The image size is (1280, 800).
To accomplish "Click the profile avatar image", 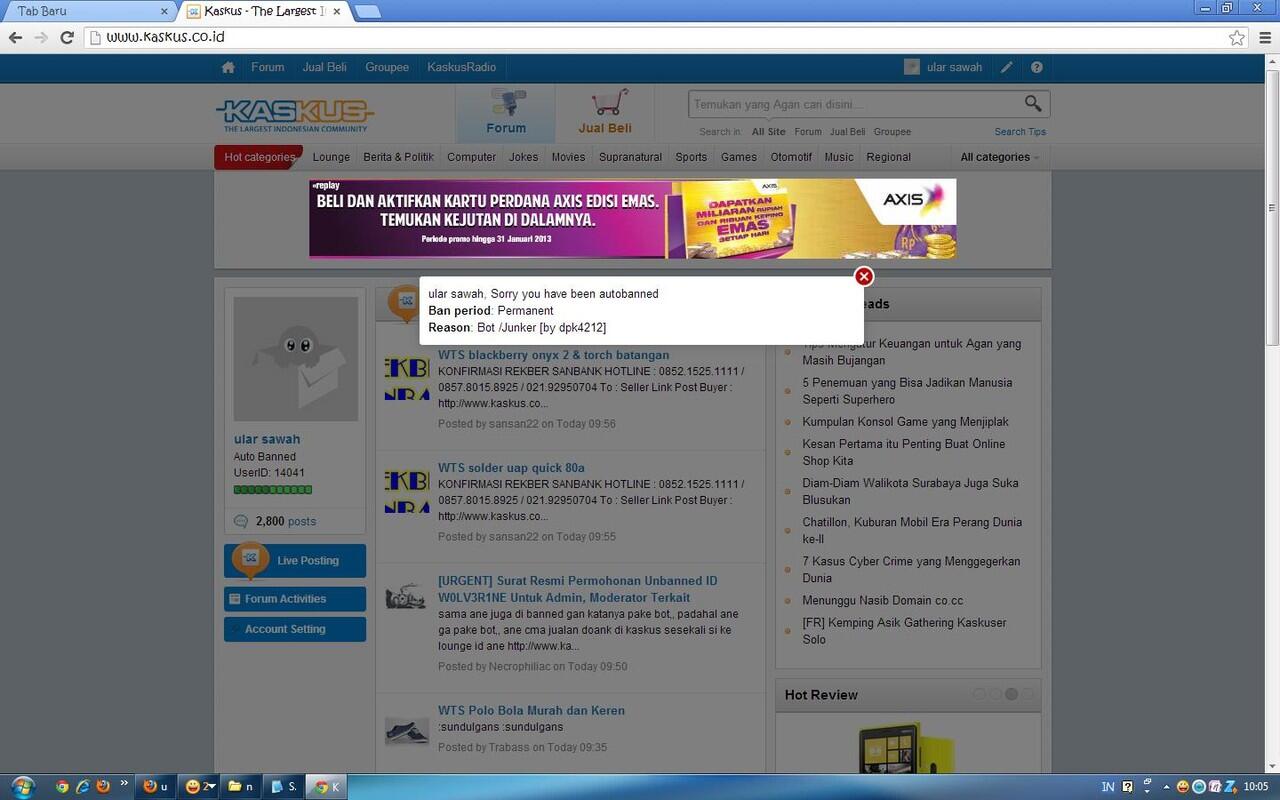I will (295, 359).
